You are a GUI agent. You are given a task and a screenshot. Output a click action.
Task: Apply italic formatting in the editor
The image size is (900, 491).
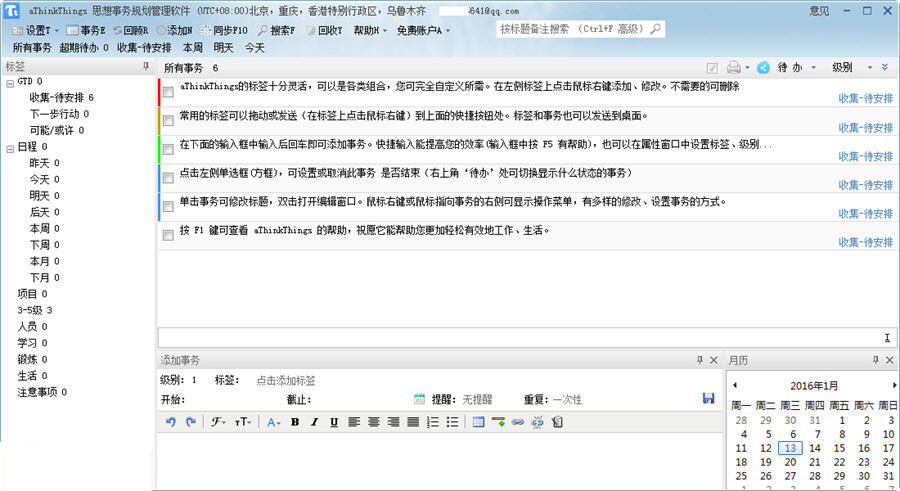click(314, 422)
